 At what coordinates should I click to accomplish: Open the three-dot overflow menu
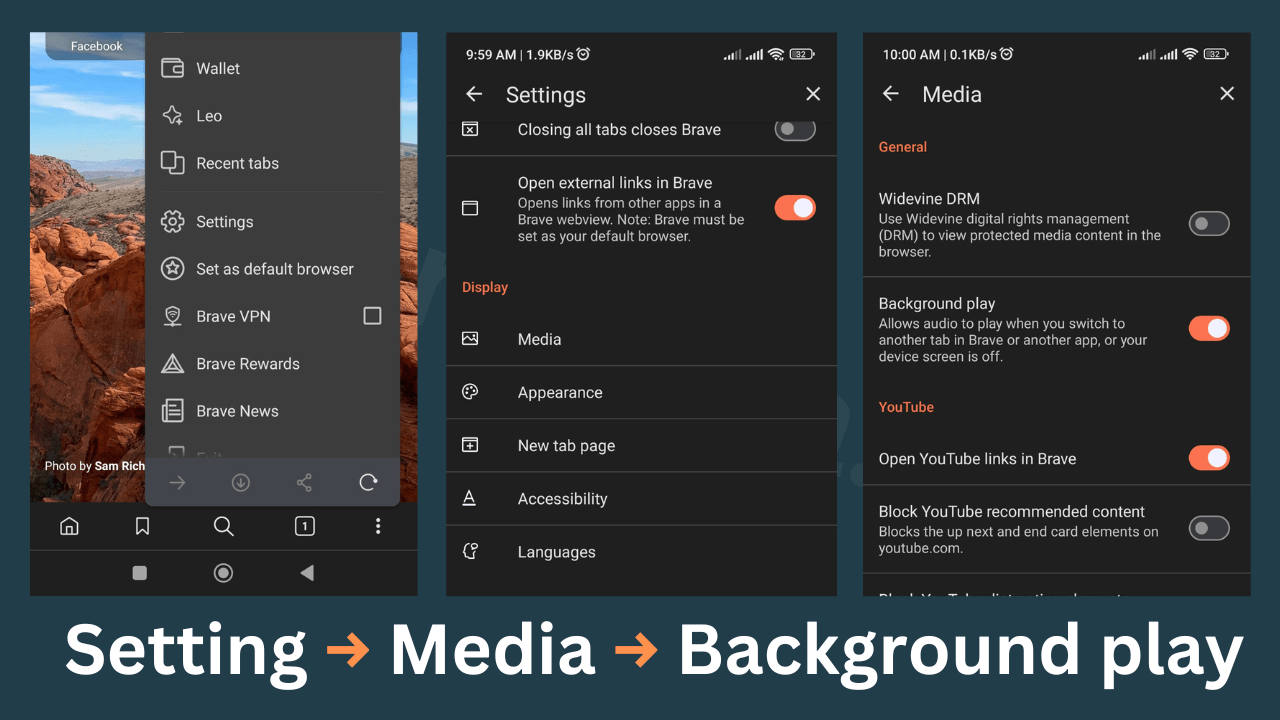(378, 526)
